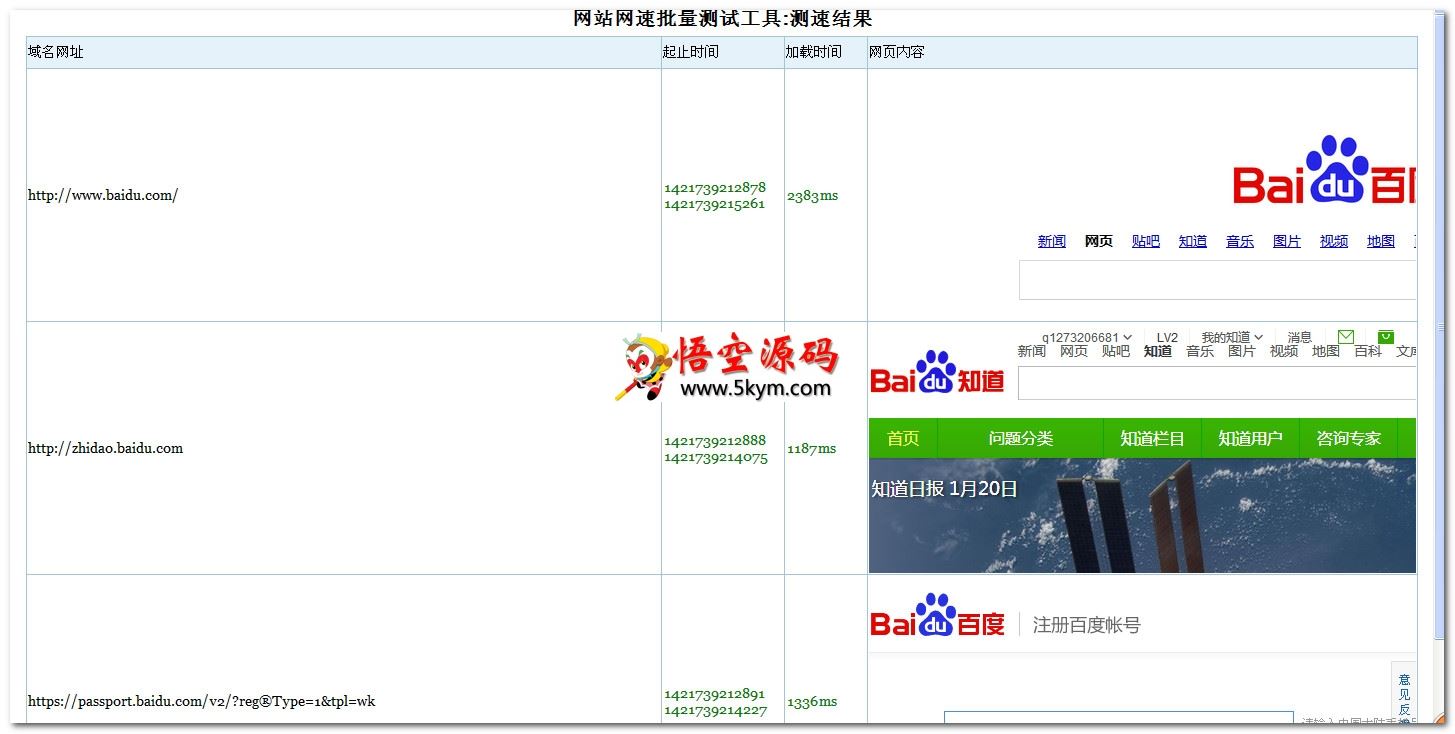Image resolution: width=1455 pixels, height=734 pixels.
Task: Open the 消息 messages link in Zhidao
Action: coord(1300,338)
